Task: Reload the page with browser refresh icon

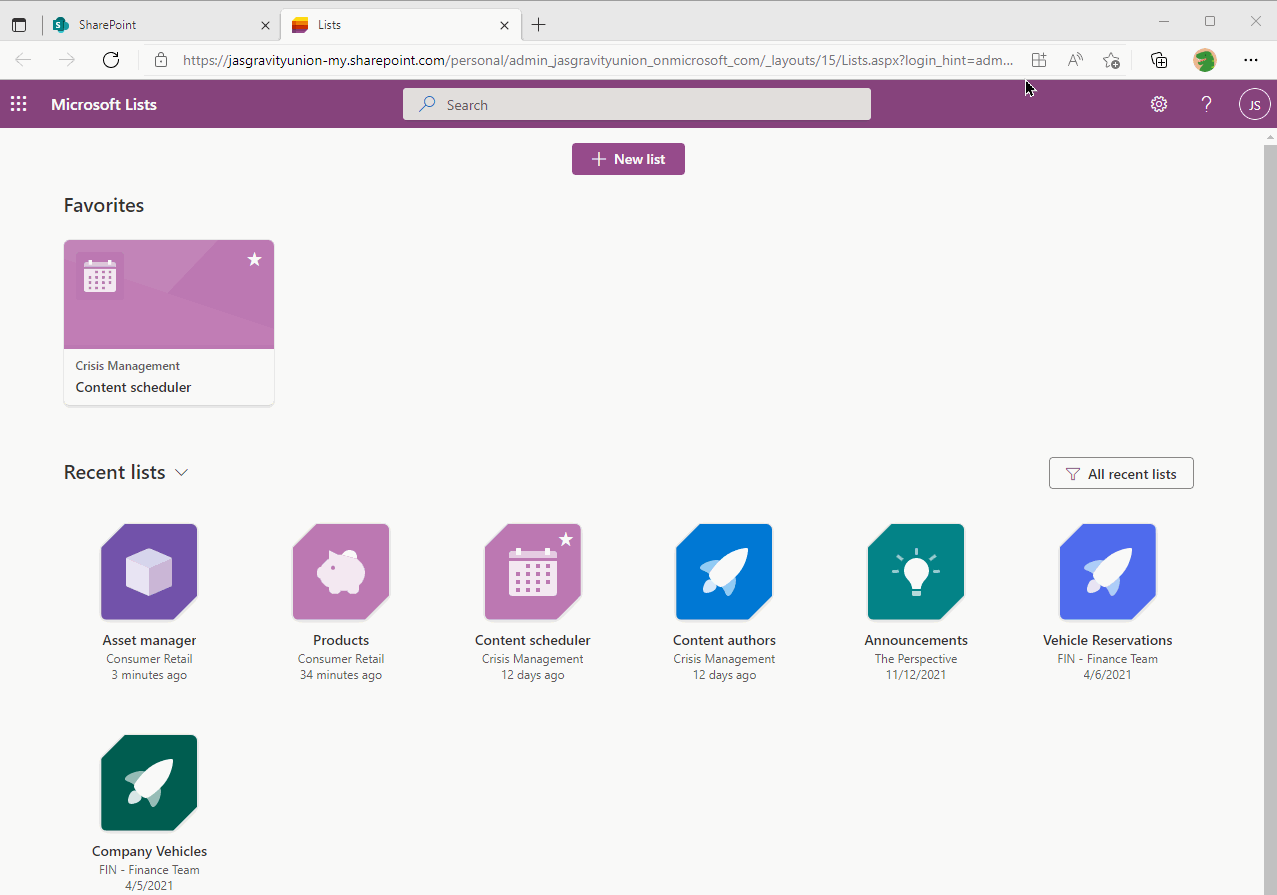Action: coord(111,60)
